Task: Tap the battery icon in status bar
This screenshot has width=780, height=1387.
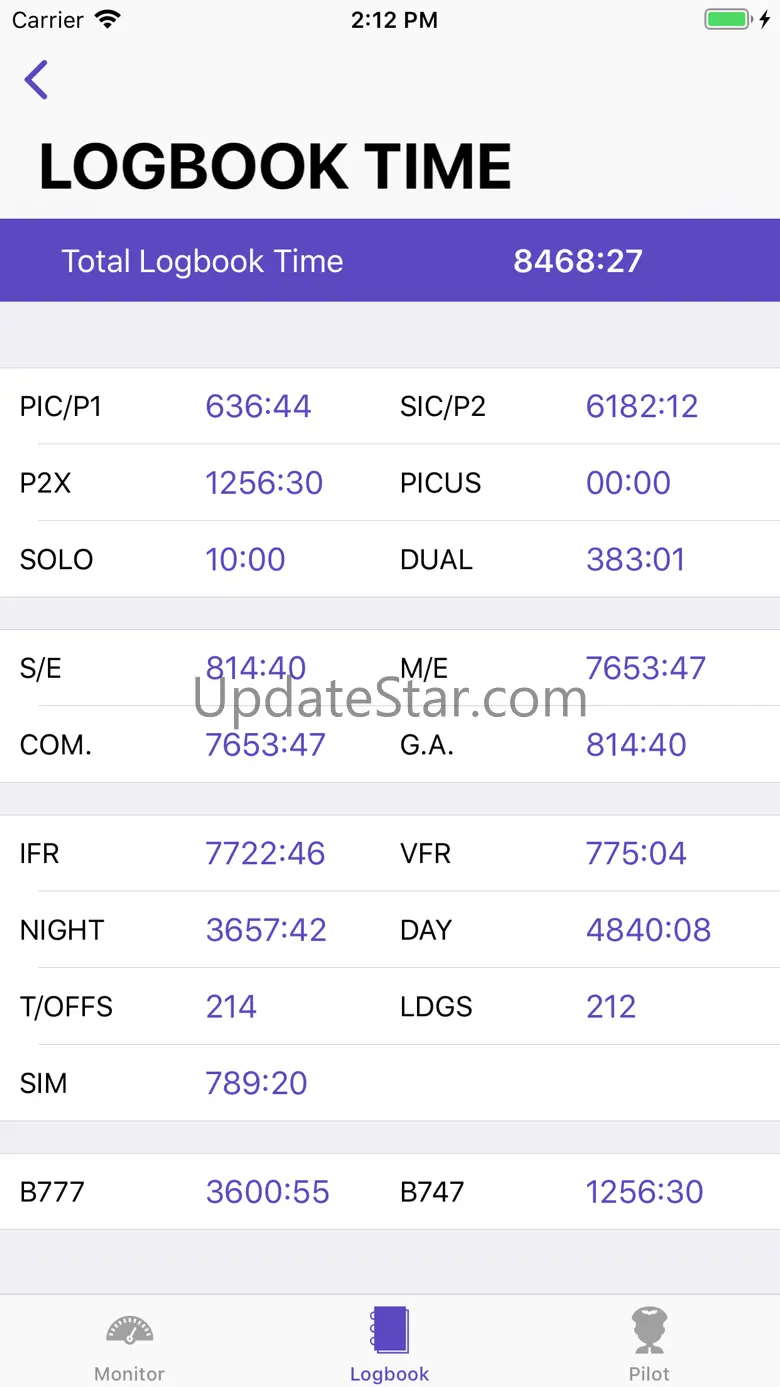Action: click(x=730, y=20)
